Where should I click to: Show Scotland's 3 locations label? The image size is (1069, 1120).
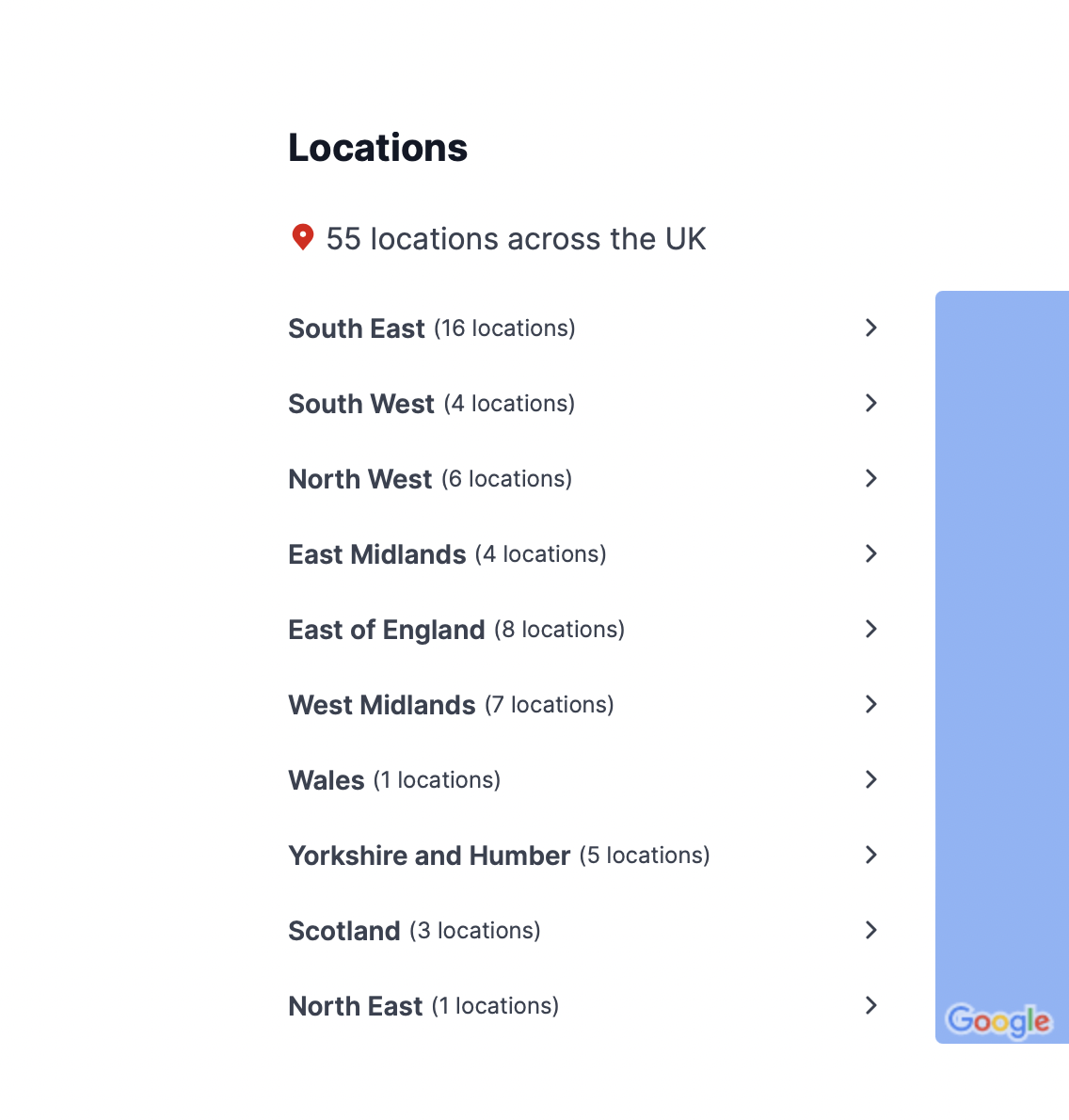pos(474,931)
